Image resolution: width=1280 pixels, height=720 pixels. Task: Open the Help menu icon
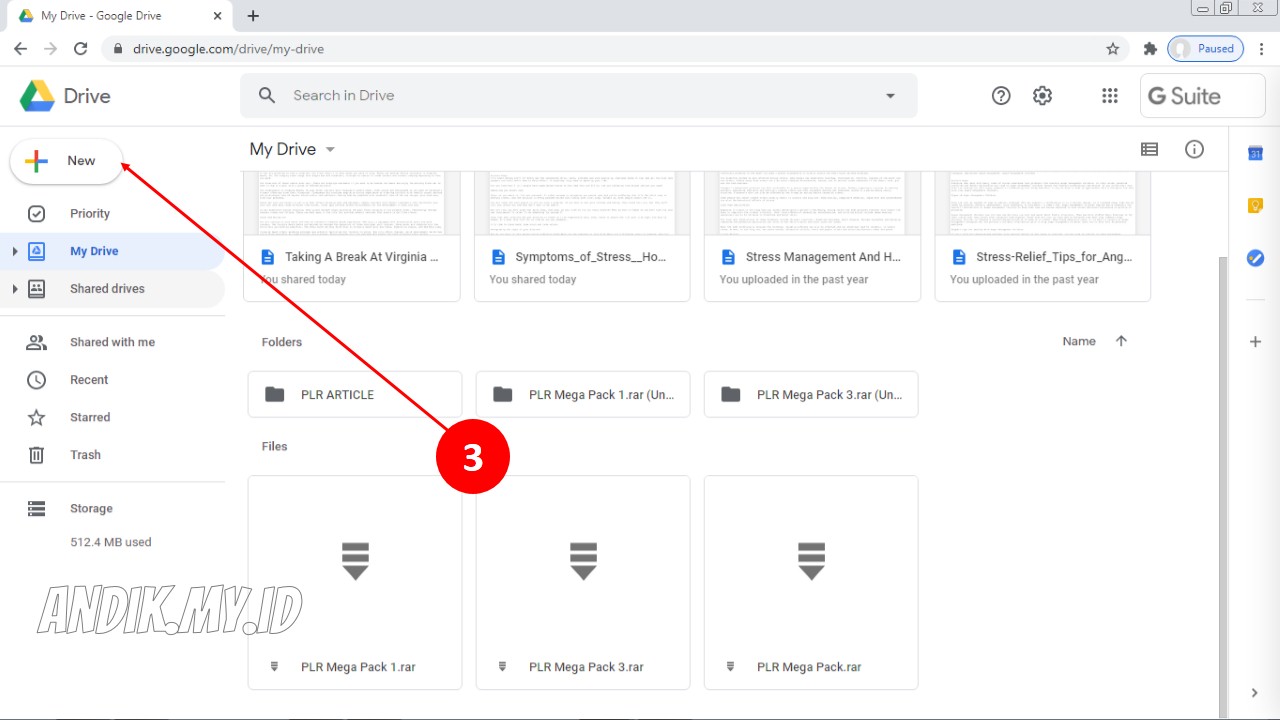1001,95
